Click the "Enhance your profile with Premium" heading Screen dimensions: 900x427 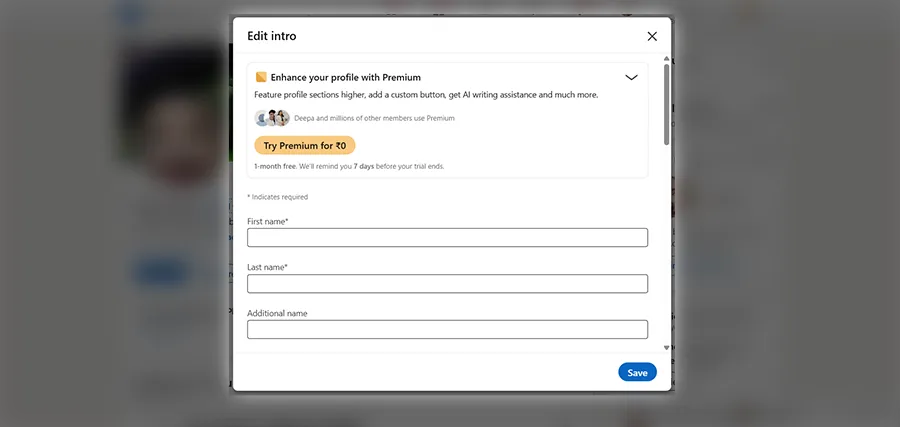click(346, 77)
